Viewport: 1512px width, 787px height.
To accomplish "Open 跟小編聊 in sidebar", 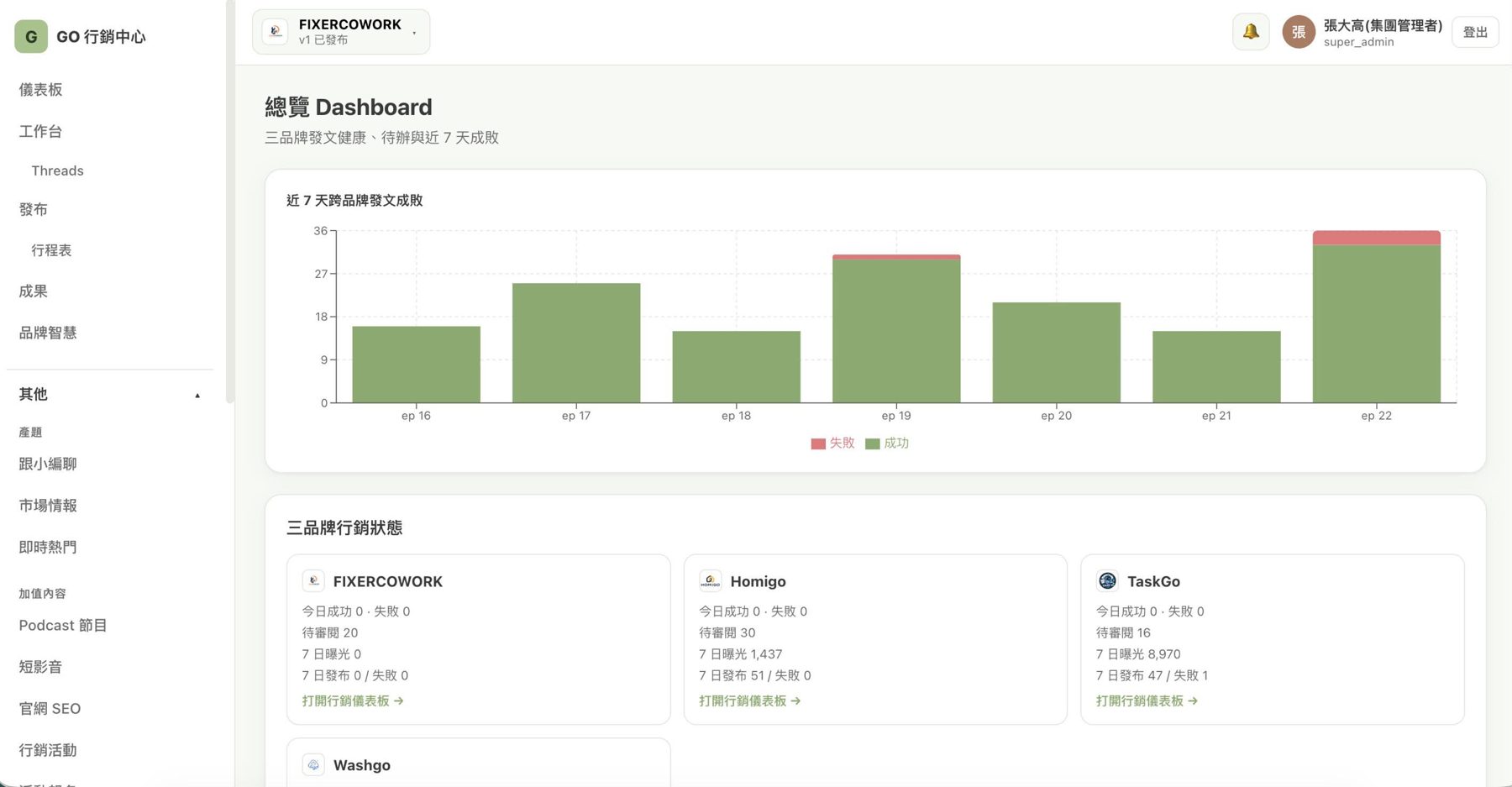I will 48,464.
